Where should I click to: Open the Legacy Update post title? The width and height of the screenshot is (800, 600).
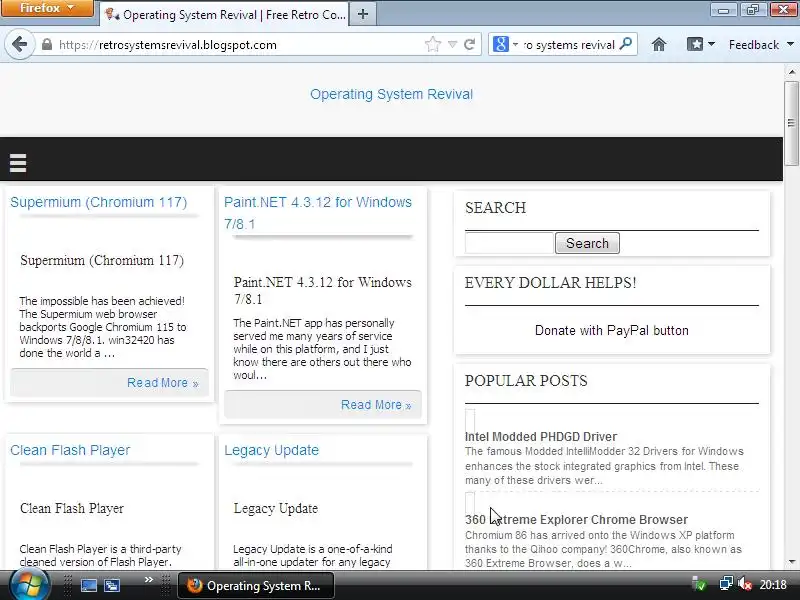[271, 450]
